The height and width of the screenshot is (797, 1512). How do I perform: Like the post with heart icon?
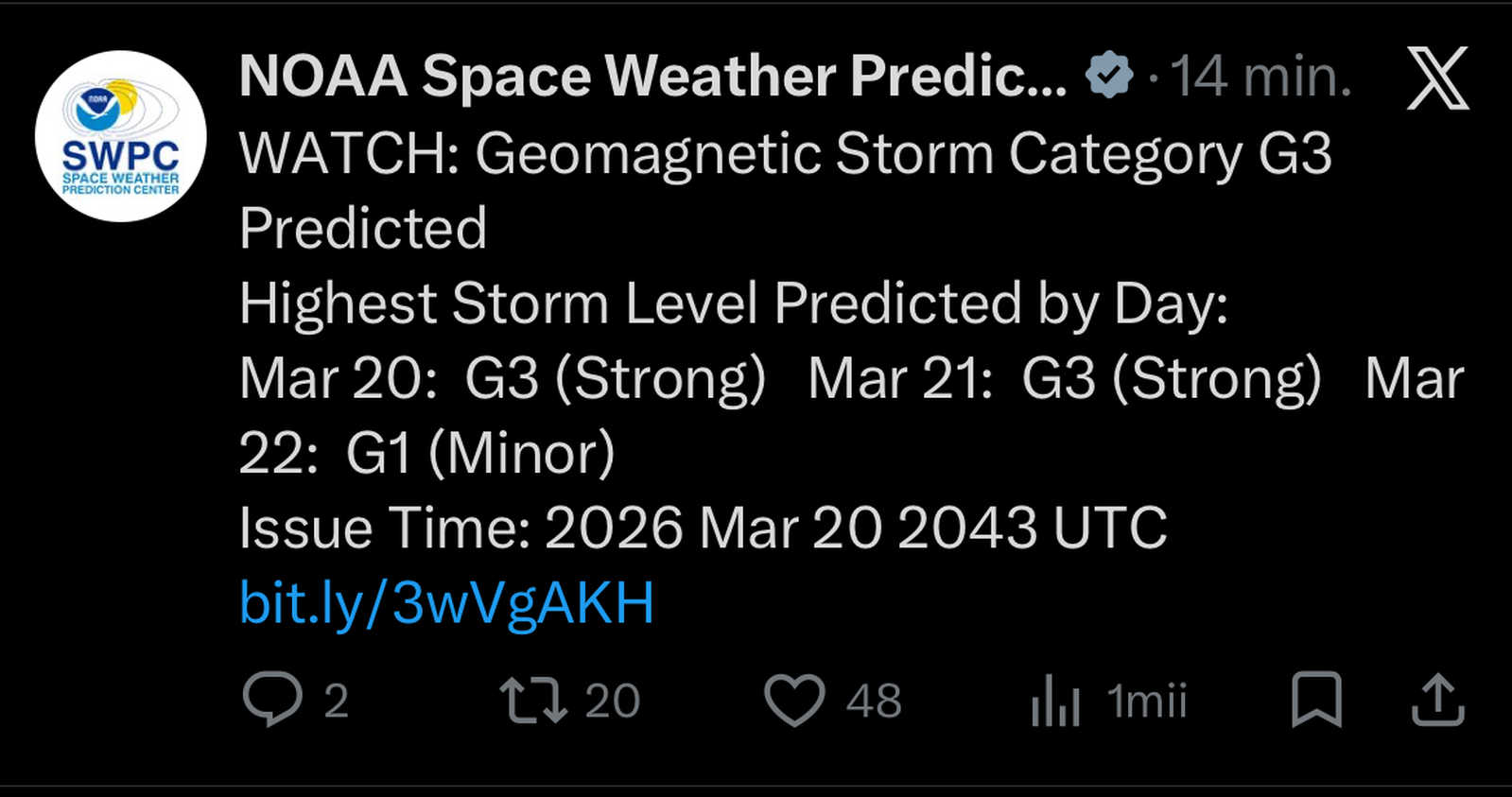tap(794, 701)
